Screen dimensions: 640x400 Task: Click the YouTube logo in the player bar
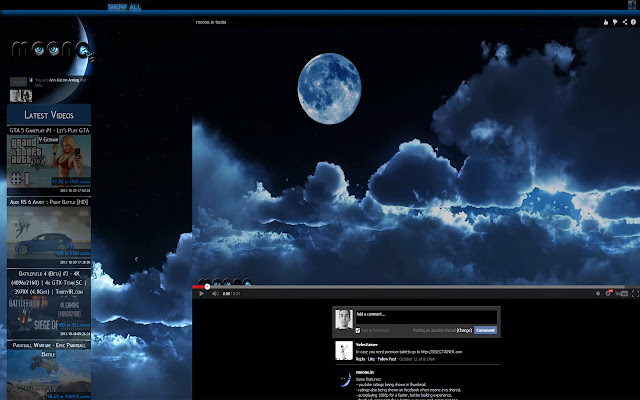click(x=622, y=293)
